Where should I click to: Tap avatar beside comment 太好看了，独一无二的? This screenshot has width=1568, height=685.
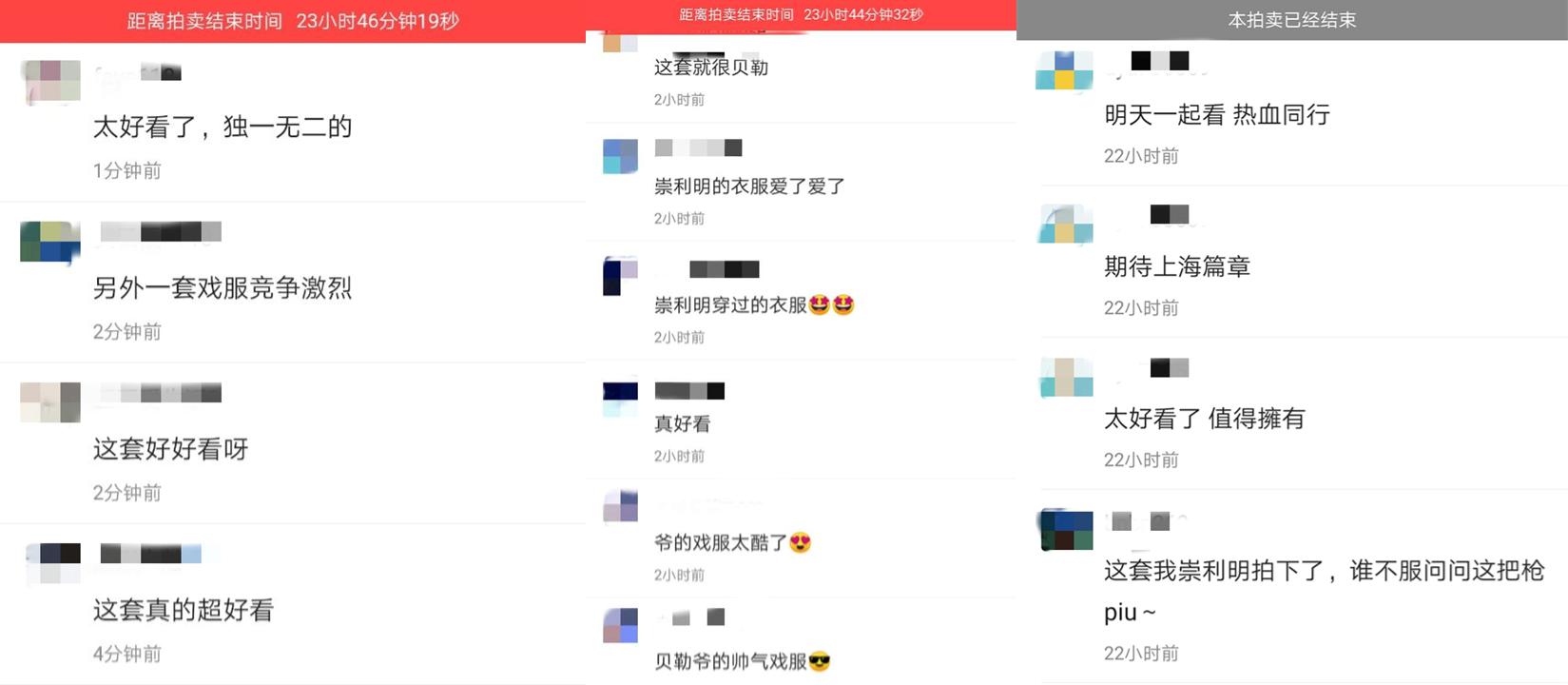pyautogui.click(x=50, y=82)
